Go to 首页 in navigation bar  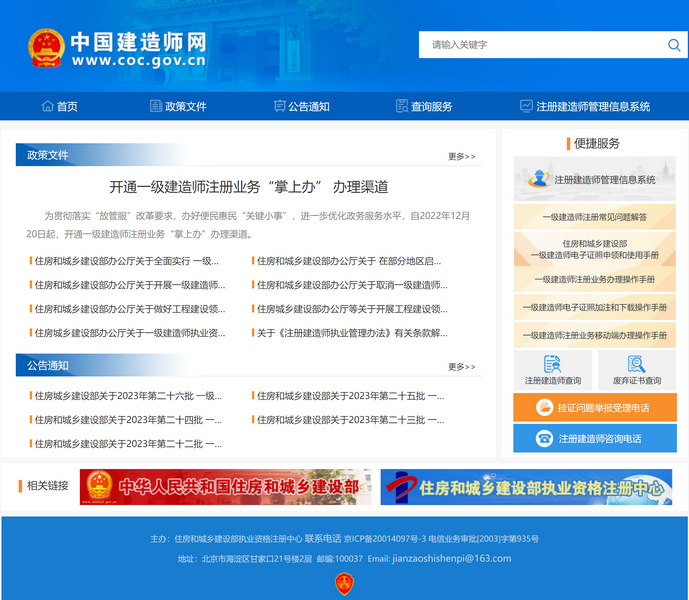(x=59, y=106)
